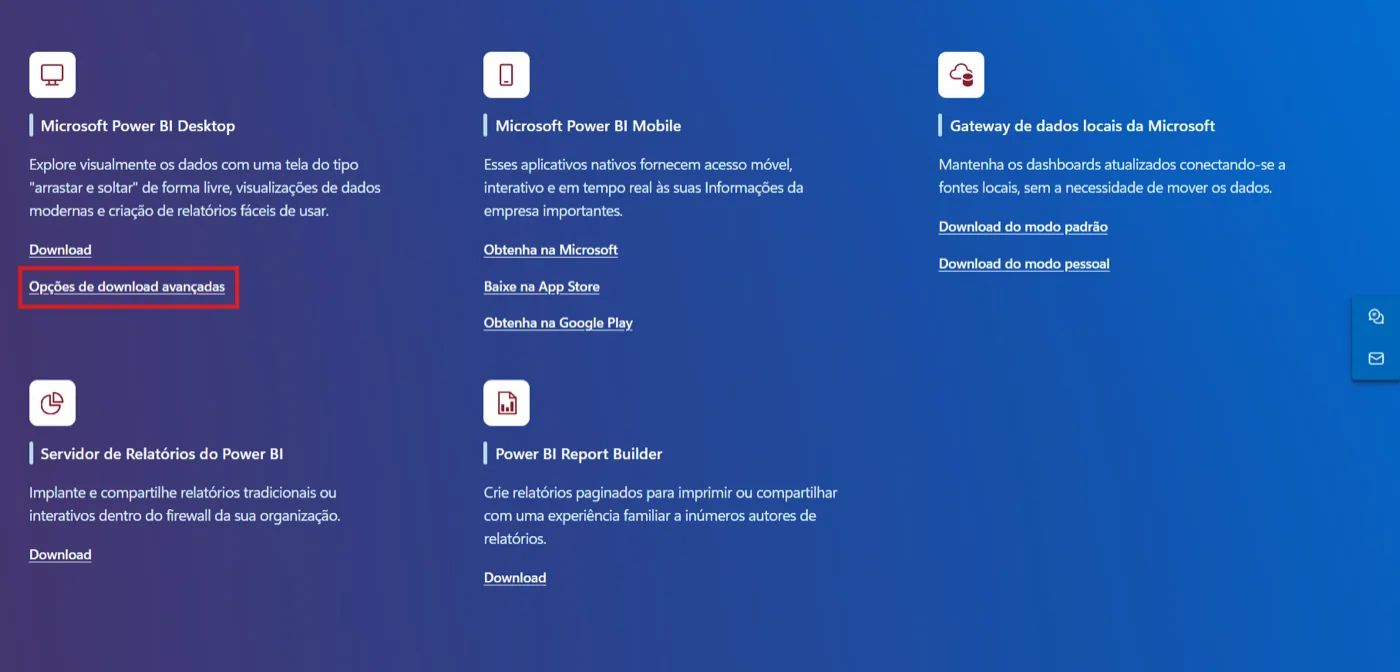1400x672 pixels.
Task: Click Baixe na App Store link
Action: click(542, 287)
